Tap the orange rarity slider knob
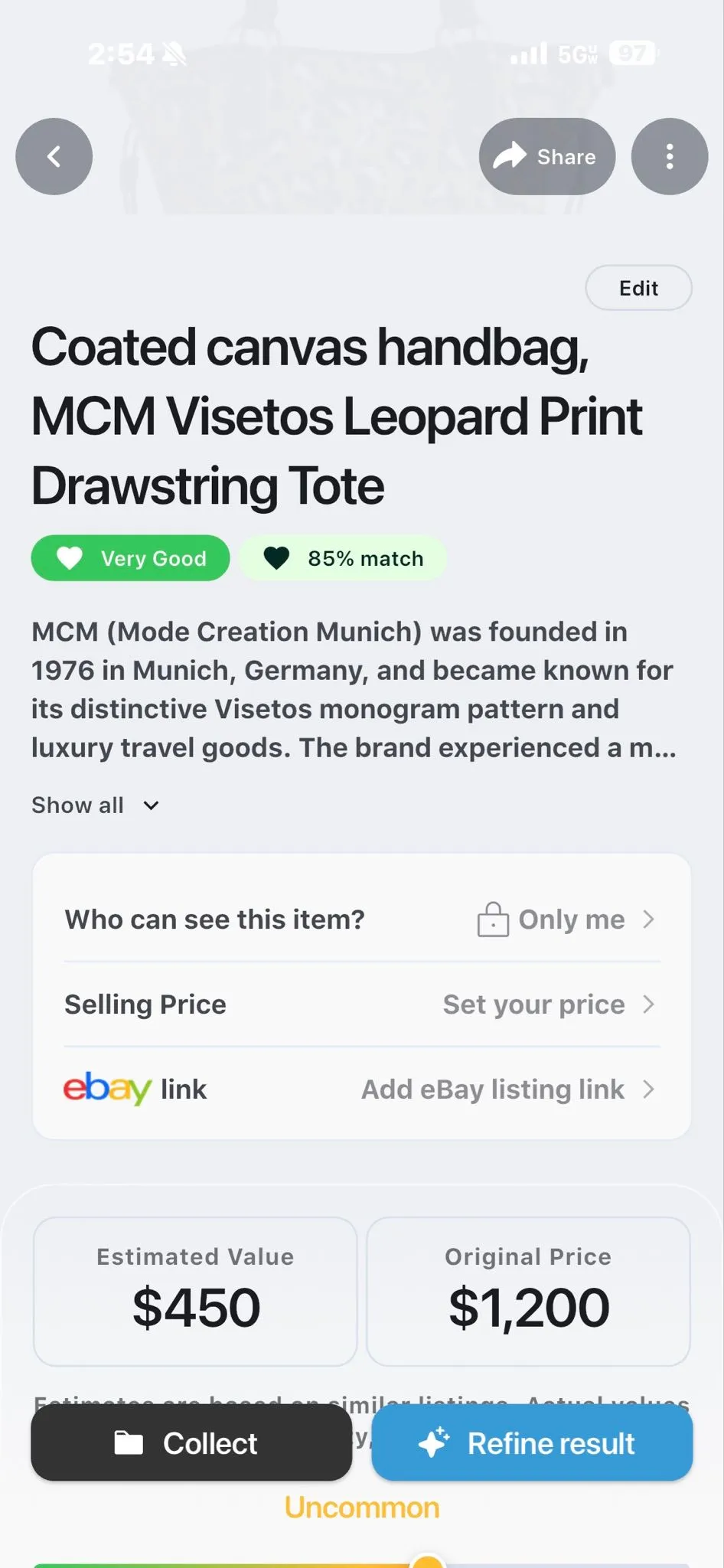724x1568 pixels. click(428, 1562)
